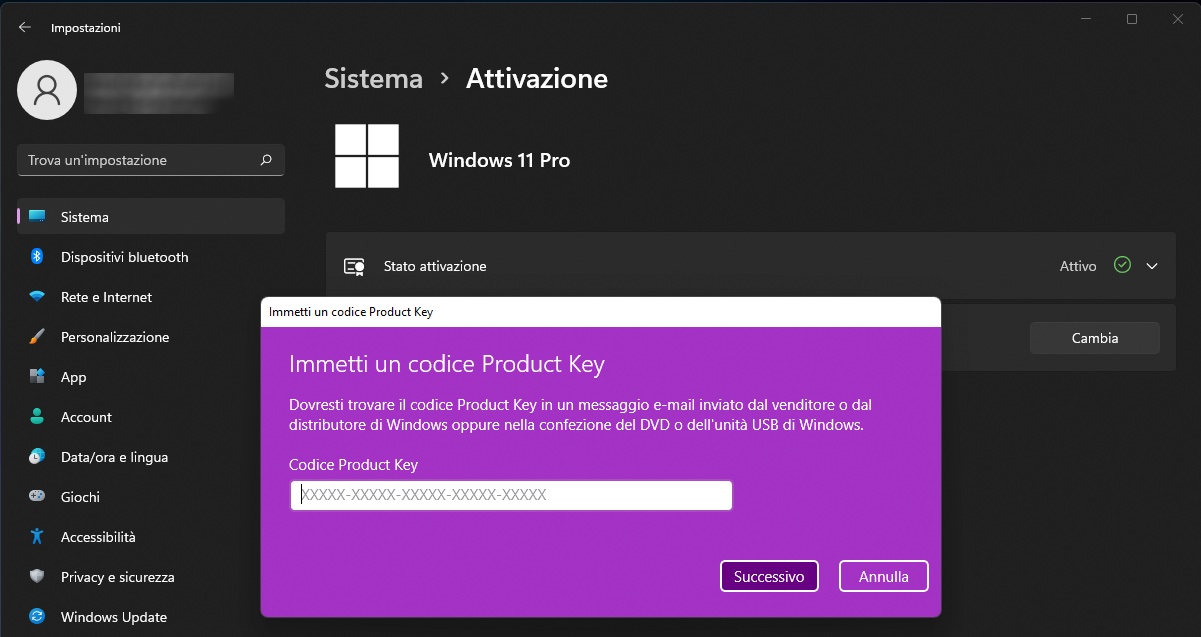Viewport: 1201px width, 637px height.
Task: Open Personalizzazione section
Action: click(x=114, y=337)
